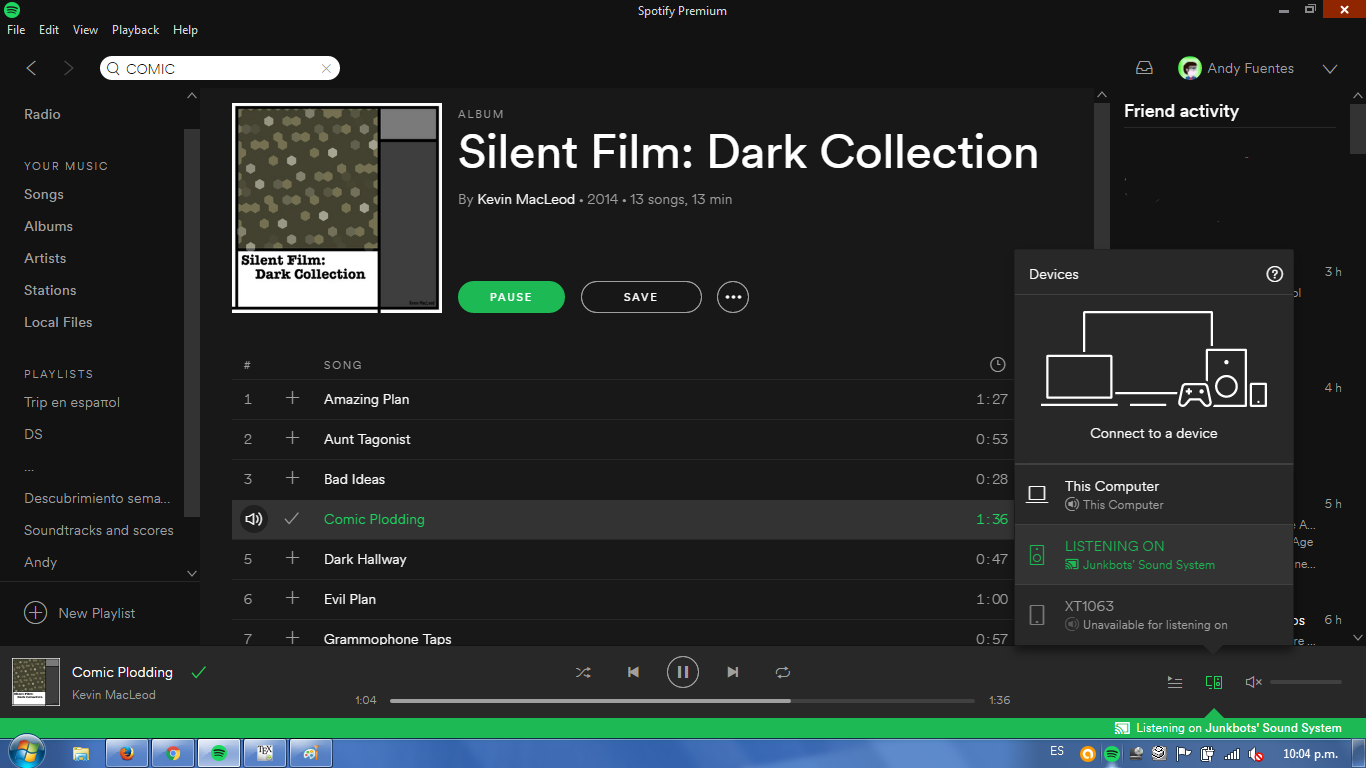Go back with the left navigation arrow
Image resolution: width=1366 pixels, height=768 pixels.
coord(31,68)
